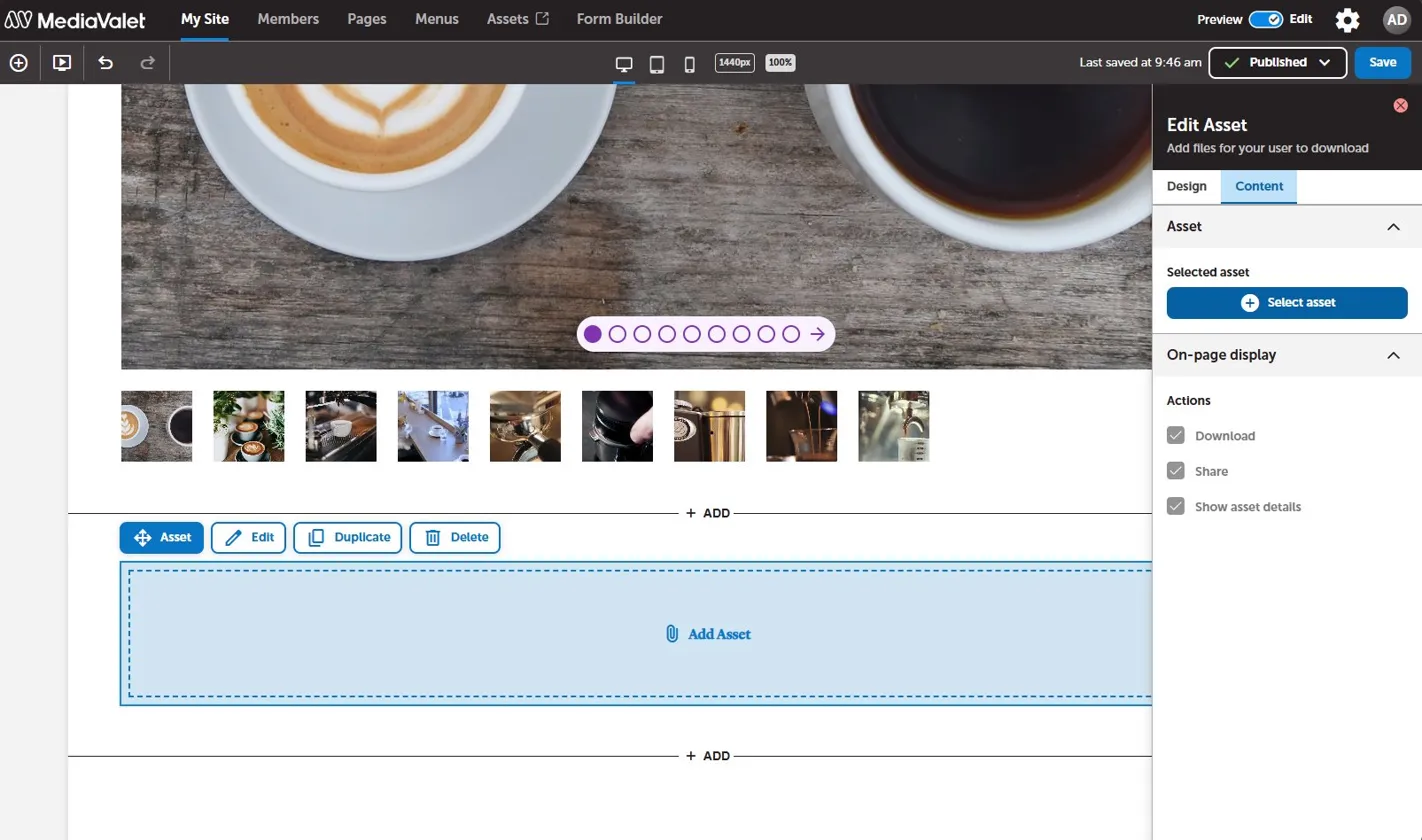1422x840 pixels.
Task: Select the portafilter fifth thumbnail
Action: (x=525, y=426)
